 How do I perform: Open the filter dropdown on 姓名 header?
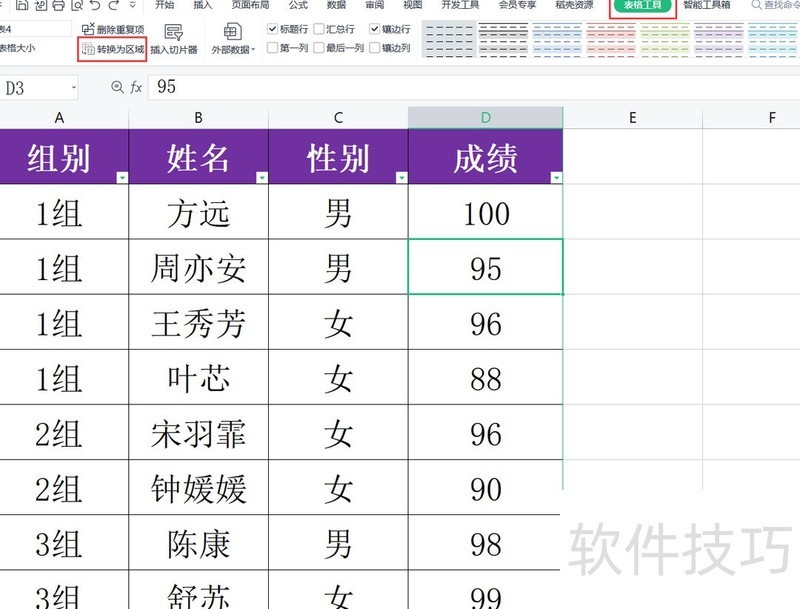coord(262,178)
